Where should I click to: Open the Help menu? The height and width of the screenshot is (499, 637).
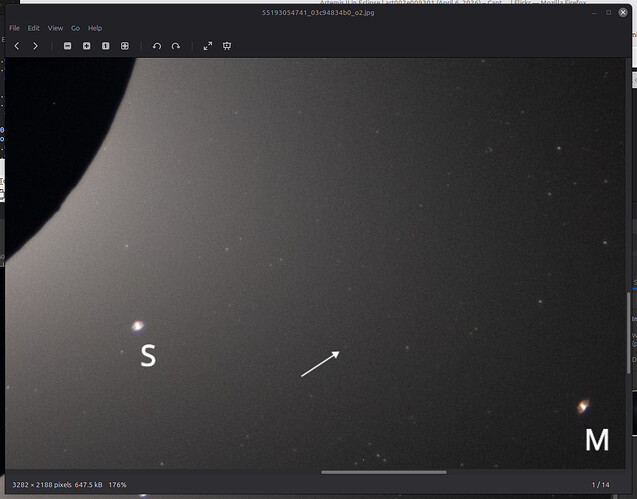[x=95, y=28]
